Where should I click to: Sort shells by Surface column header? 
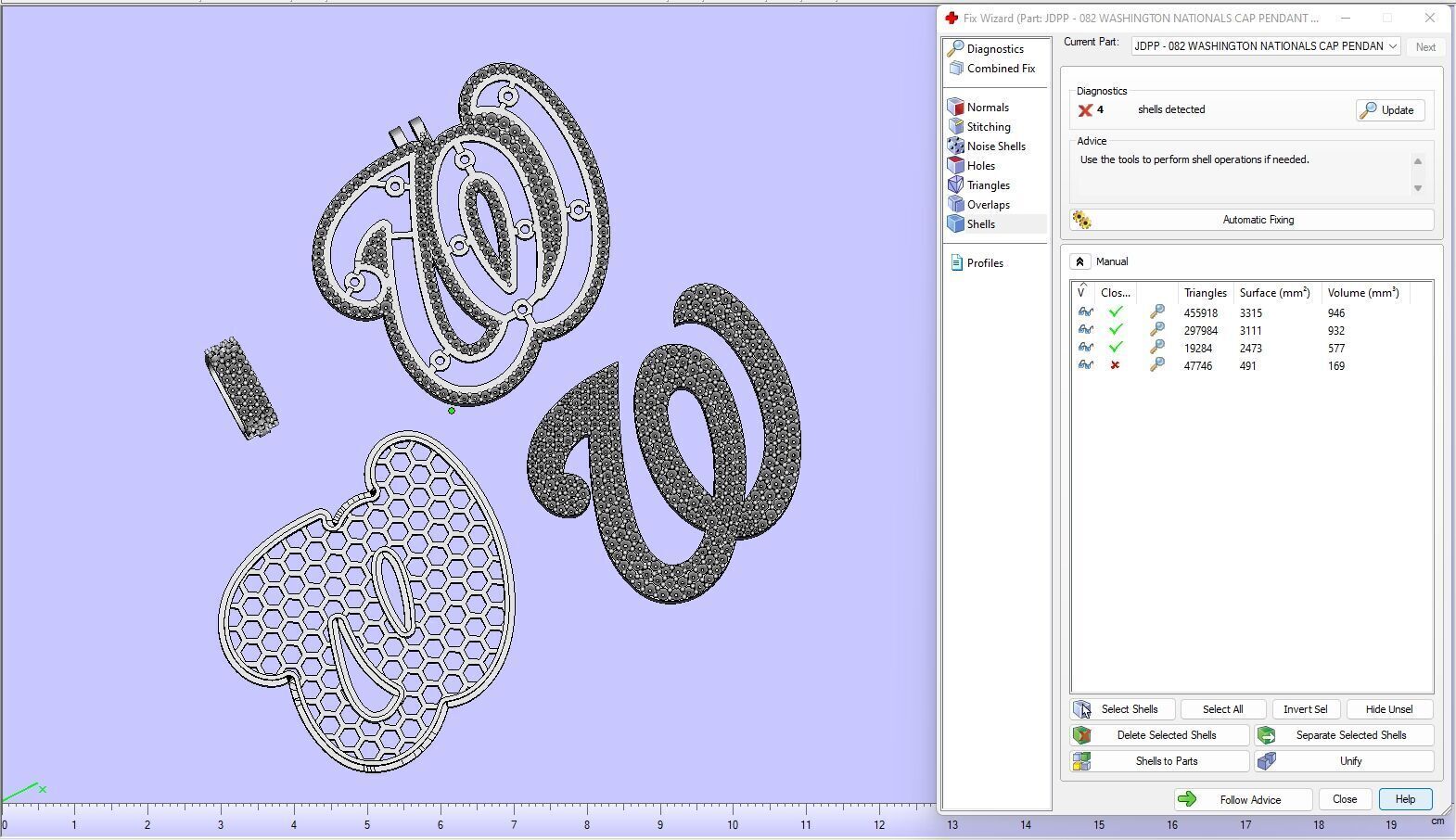click(x=1275, y=293)
